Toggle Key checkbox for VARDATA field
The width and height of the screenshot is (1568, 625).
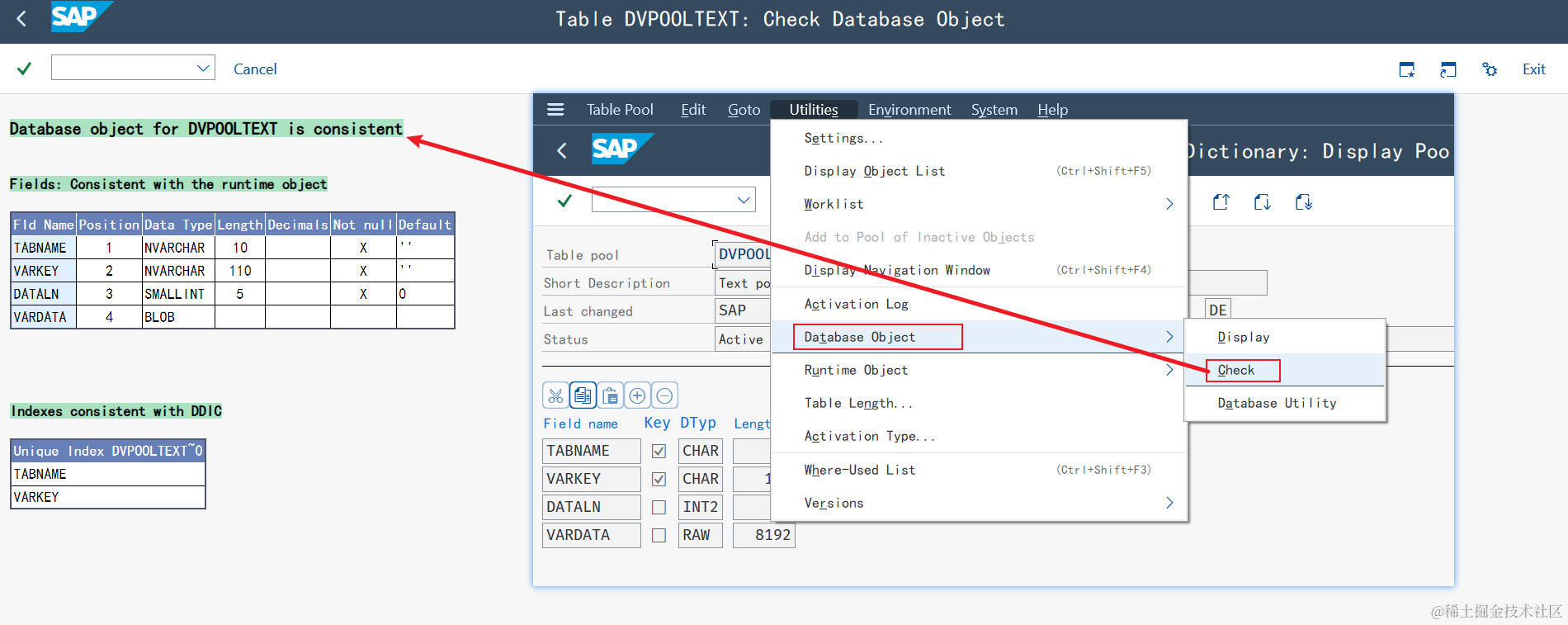pyautogui.click(x=659, y=536)
